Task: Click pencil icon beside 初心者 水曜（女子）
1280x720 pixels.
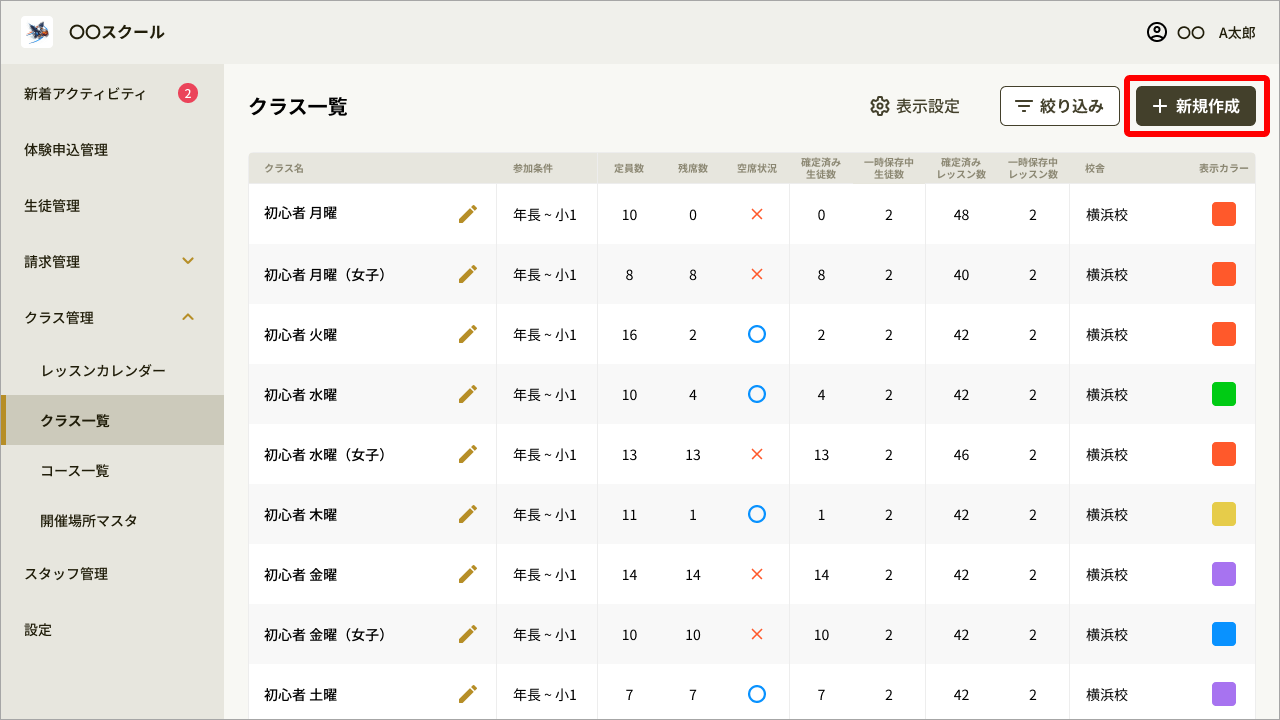Action: (x=468, y=454)
